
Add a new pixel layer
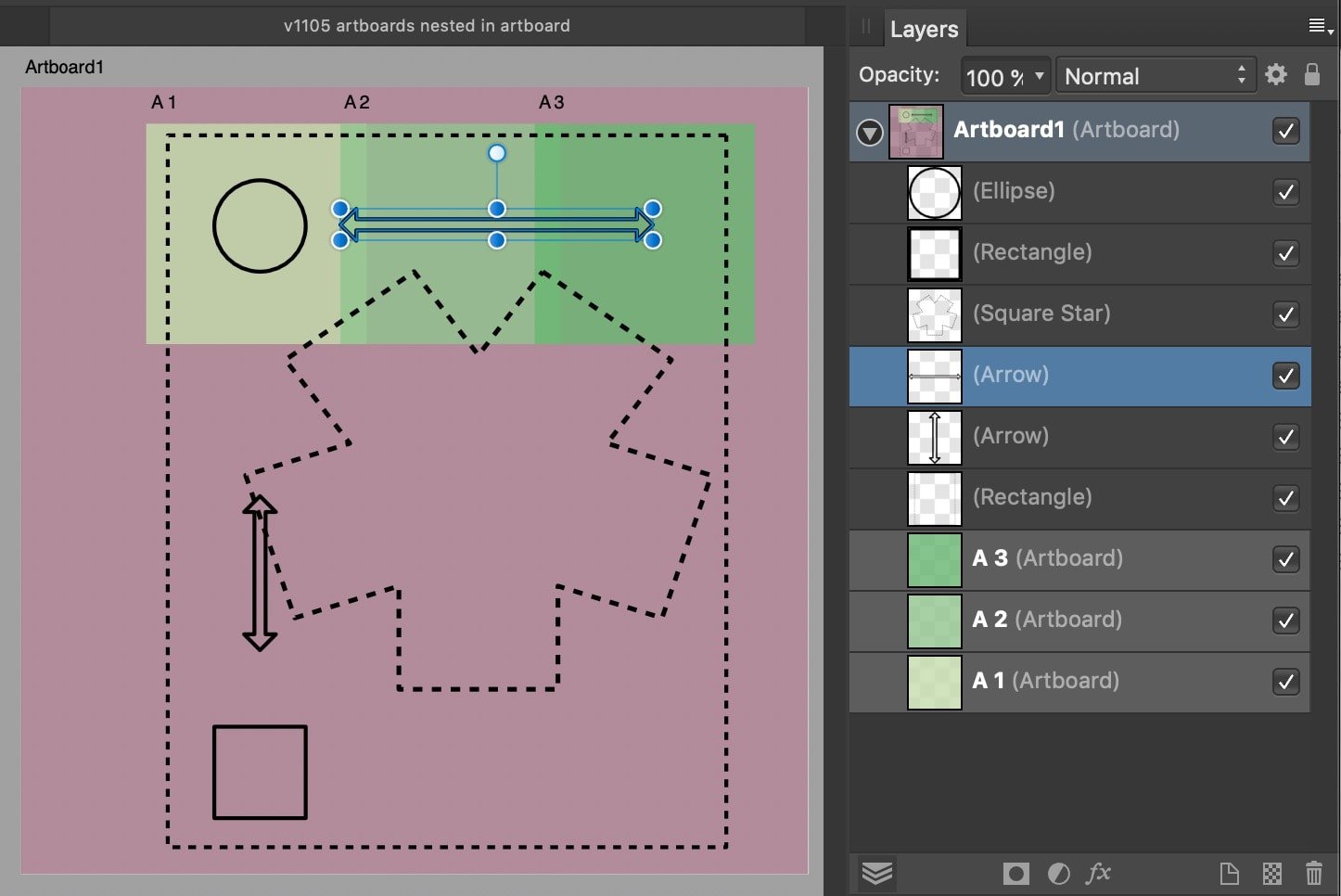[x=1272, y=873]
